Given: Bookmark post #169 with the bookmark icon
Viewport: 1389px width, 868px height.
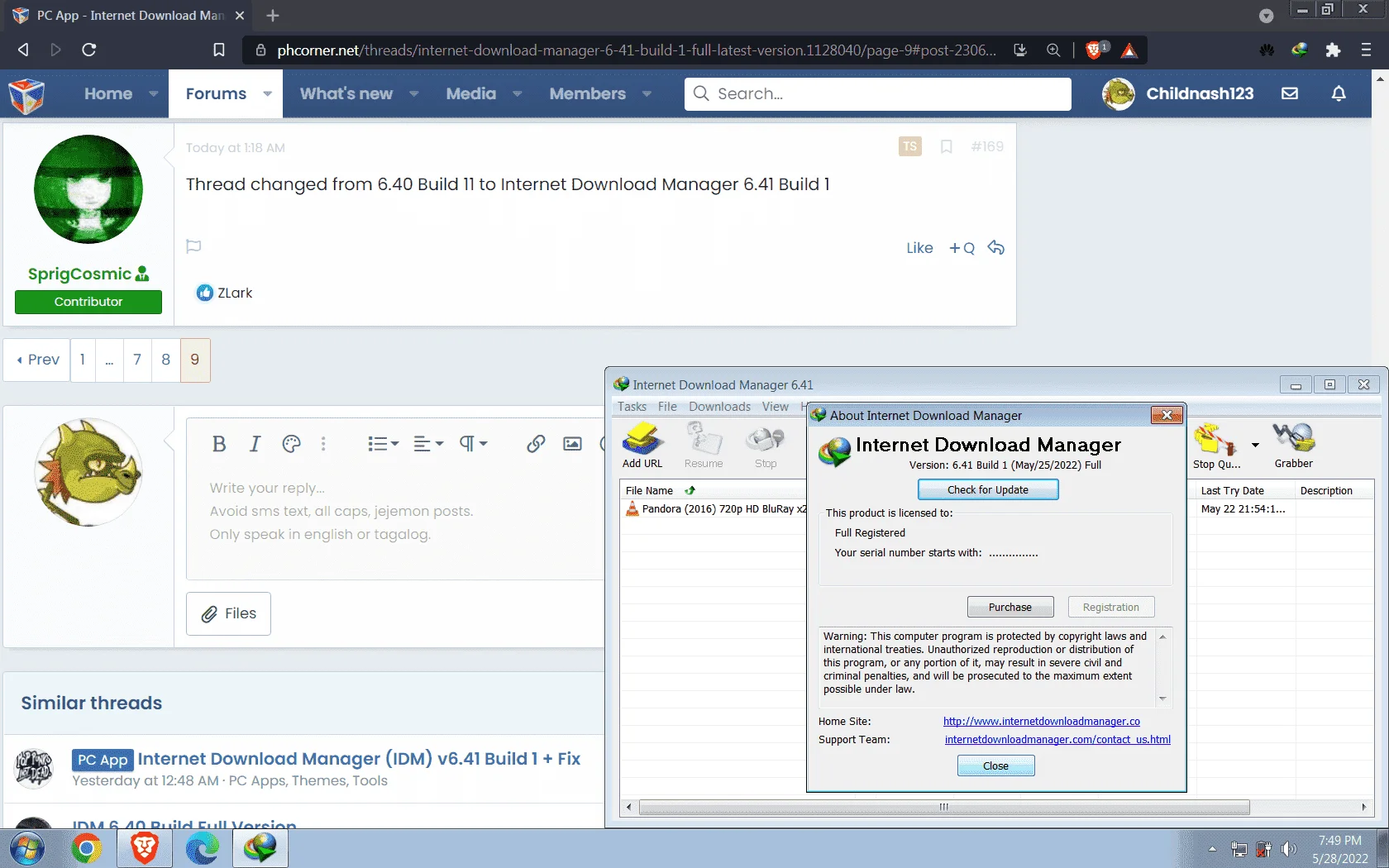Looking at the screenshot, I should click(947, 146).
